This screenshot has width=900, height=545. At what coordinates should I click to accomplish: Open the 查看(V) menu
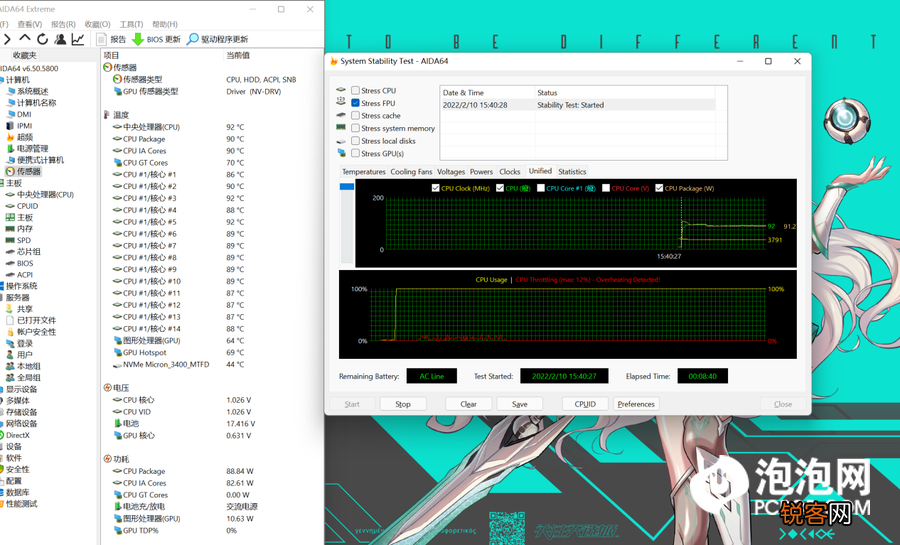(29, 24)
